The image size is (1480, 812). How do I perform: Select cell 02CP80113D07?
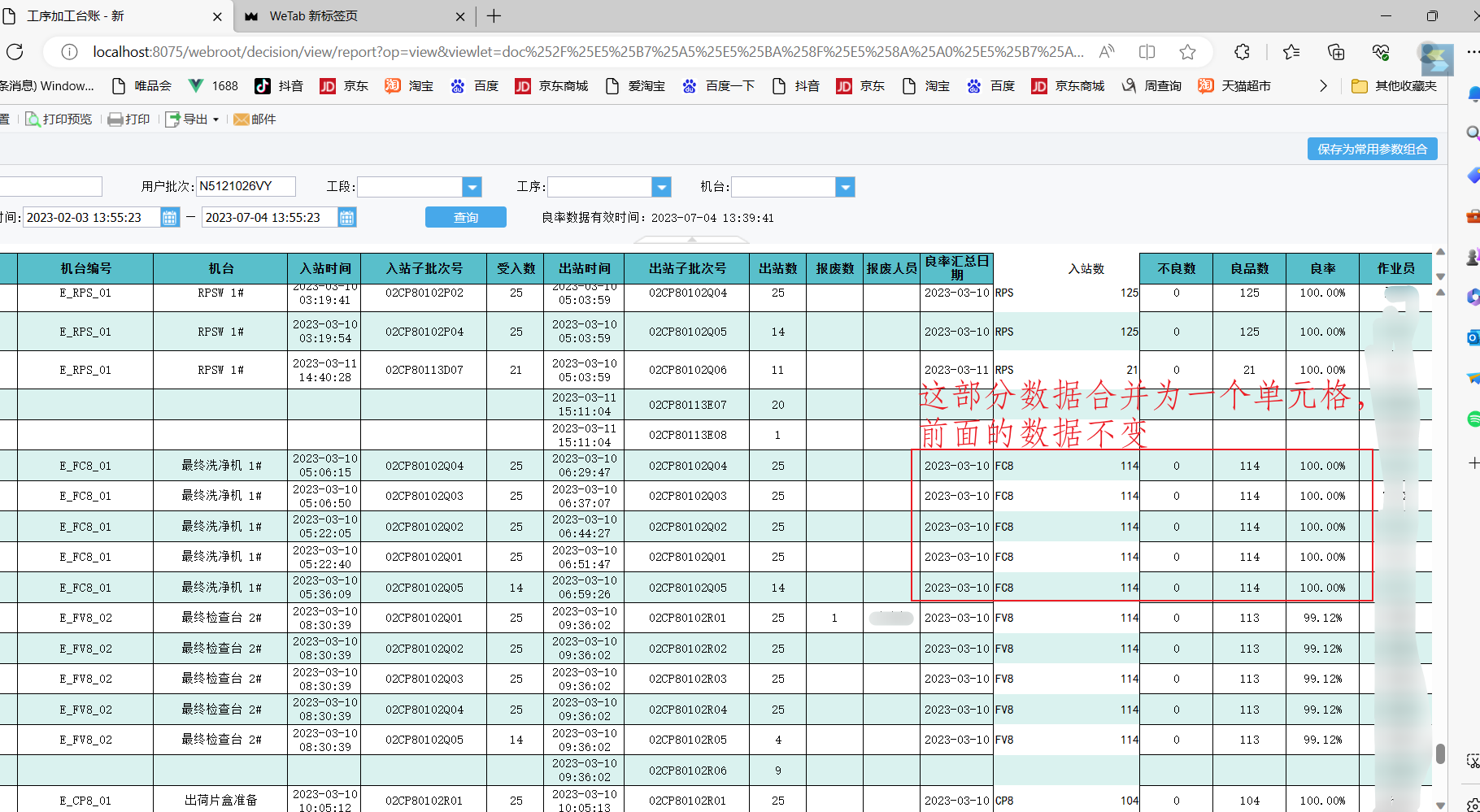pyautogui.click(x=424, y=370)
